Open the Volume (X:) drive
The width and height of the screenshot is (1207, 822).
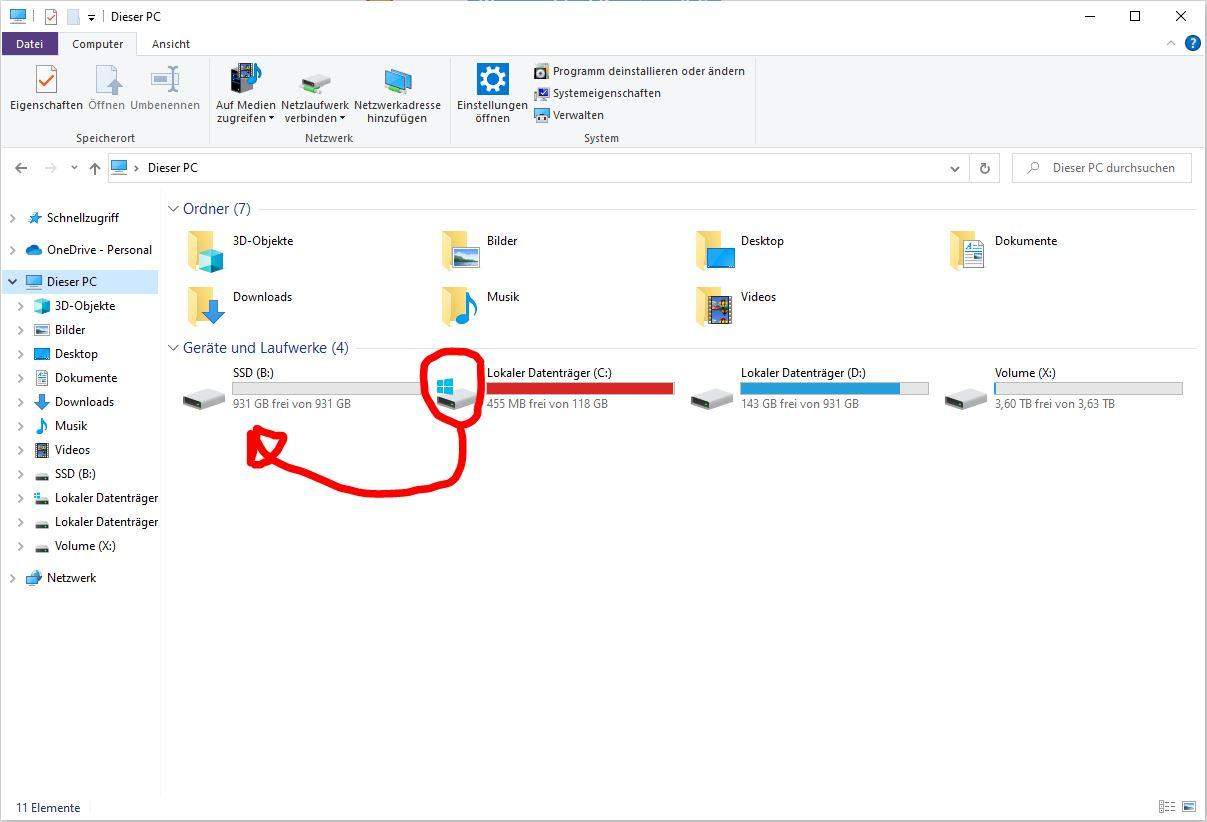pyautogui.click(x=966, y=397)
